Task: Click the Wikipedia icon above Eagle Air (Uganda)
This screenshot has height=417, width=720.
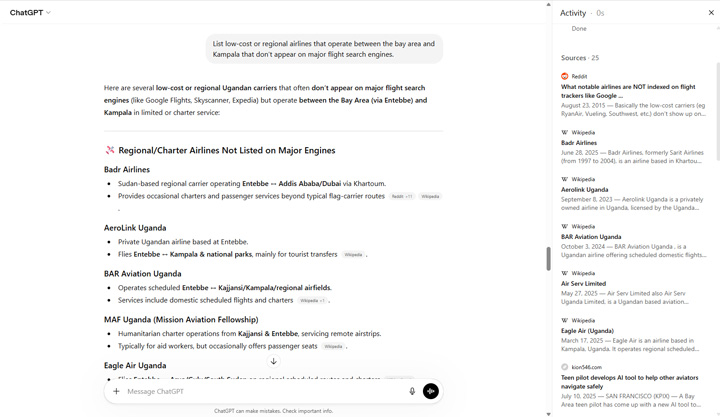Action: tap(565, 320)
